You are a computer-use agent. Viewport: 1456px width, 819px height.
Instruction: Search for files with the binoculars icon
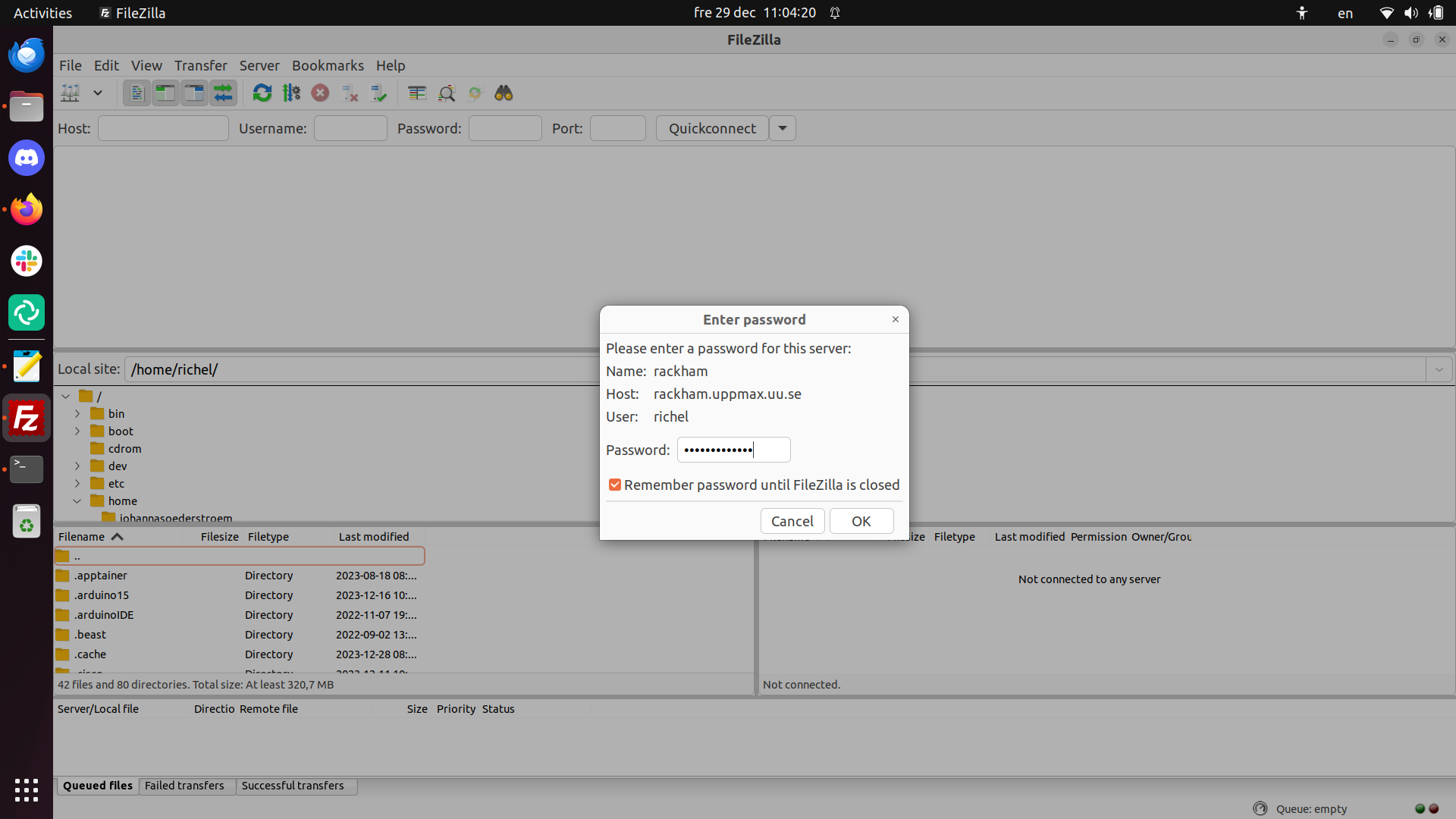tap(504, 93)
